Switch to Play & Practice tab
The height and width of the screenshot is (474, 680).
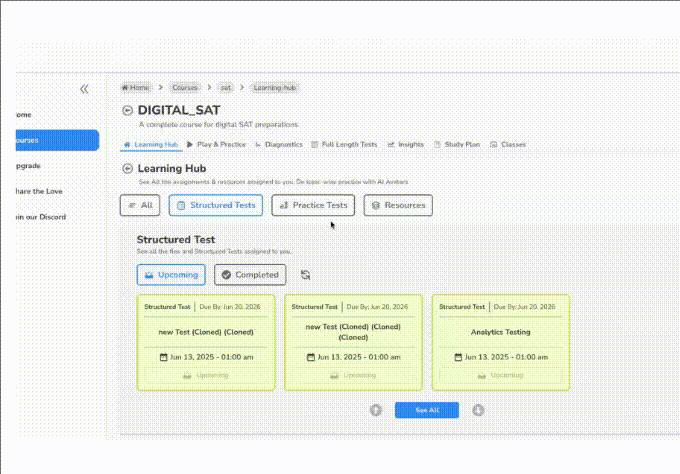(216, 144)
